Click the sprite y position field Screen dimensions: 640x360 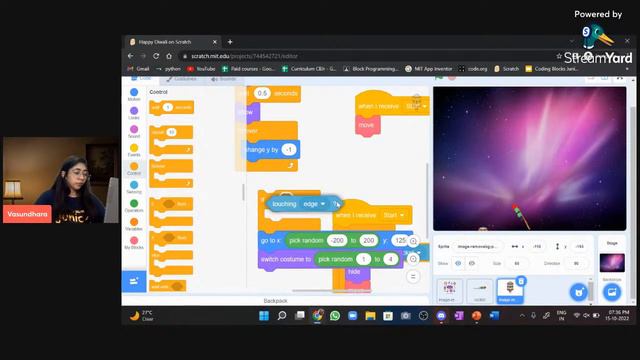(580, 247)
